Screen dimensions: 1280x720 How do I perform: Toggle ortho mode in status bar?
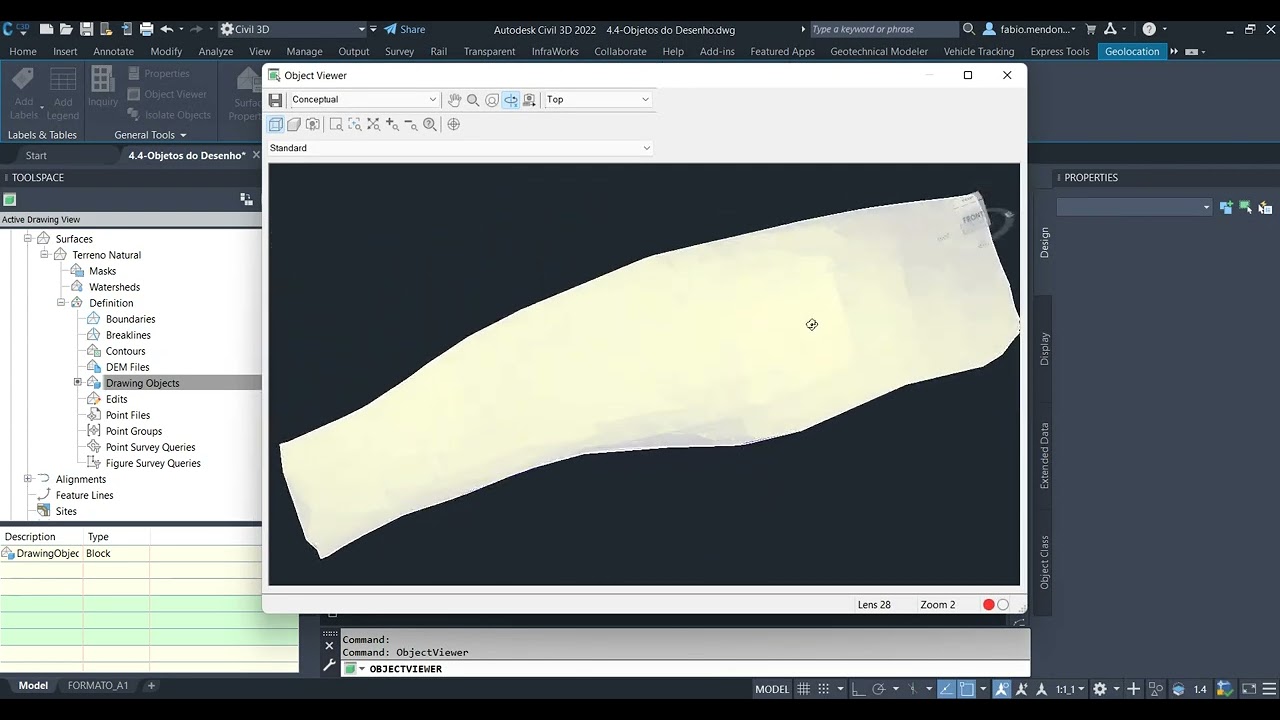(858, 689)
